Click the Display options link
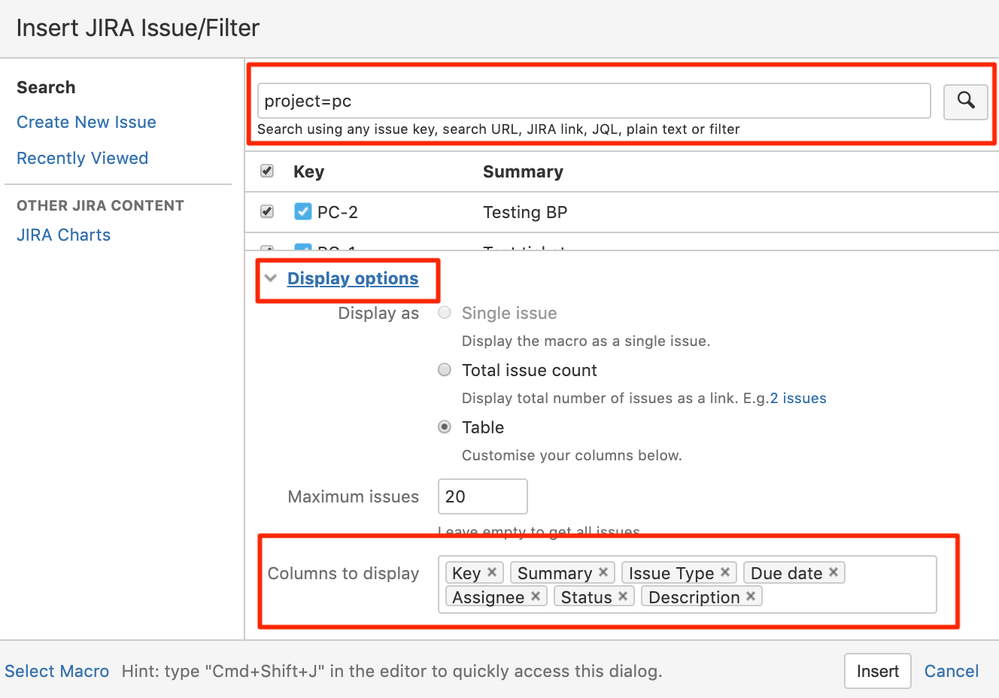The height and width of the screenshot is (698, 999). coord(353,278)
